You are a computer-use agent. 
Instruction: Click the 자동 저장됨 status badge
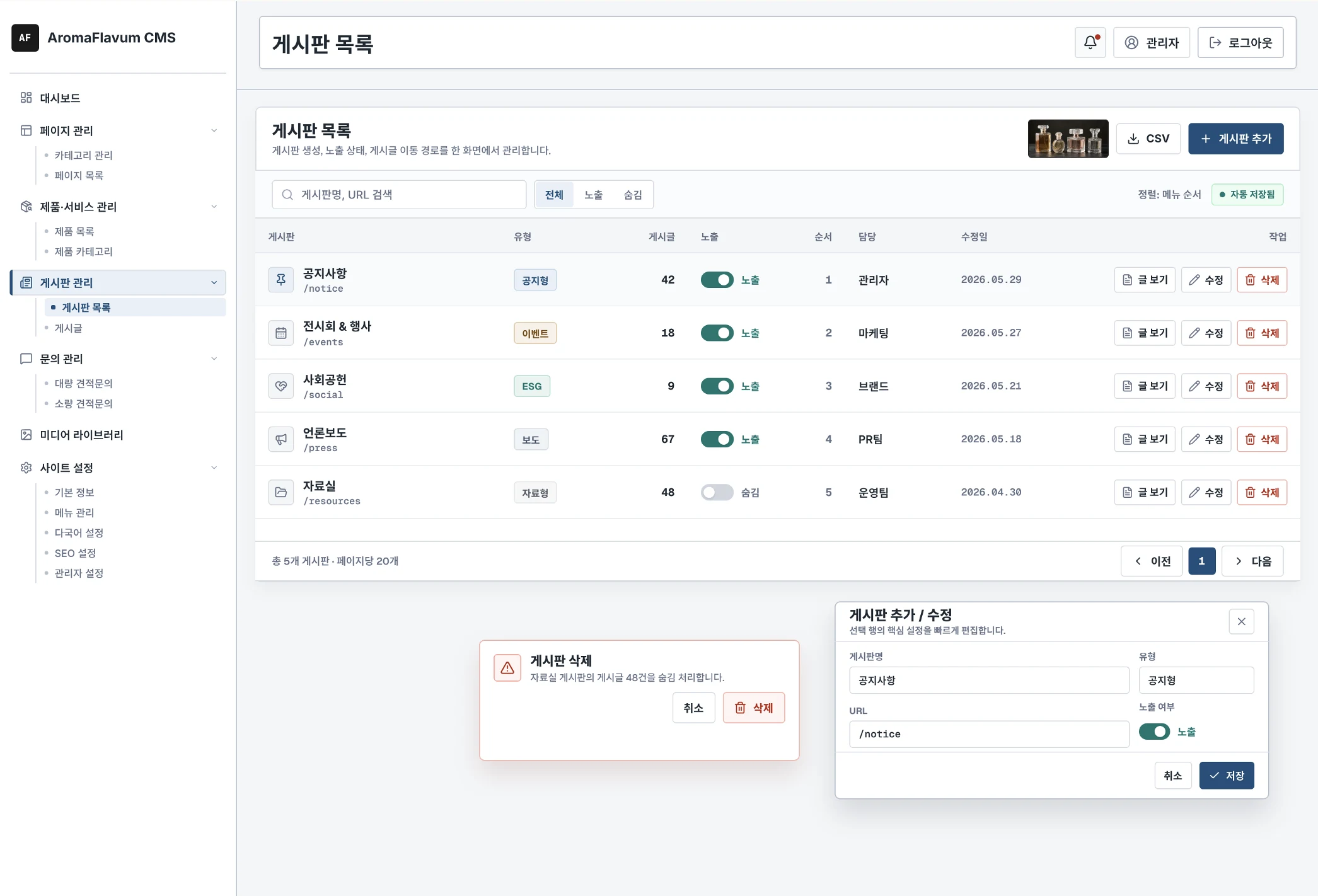point(1247,195)
